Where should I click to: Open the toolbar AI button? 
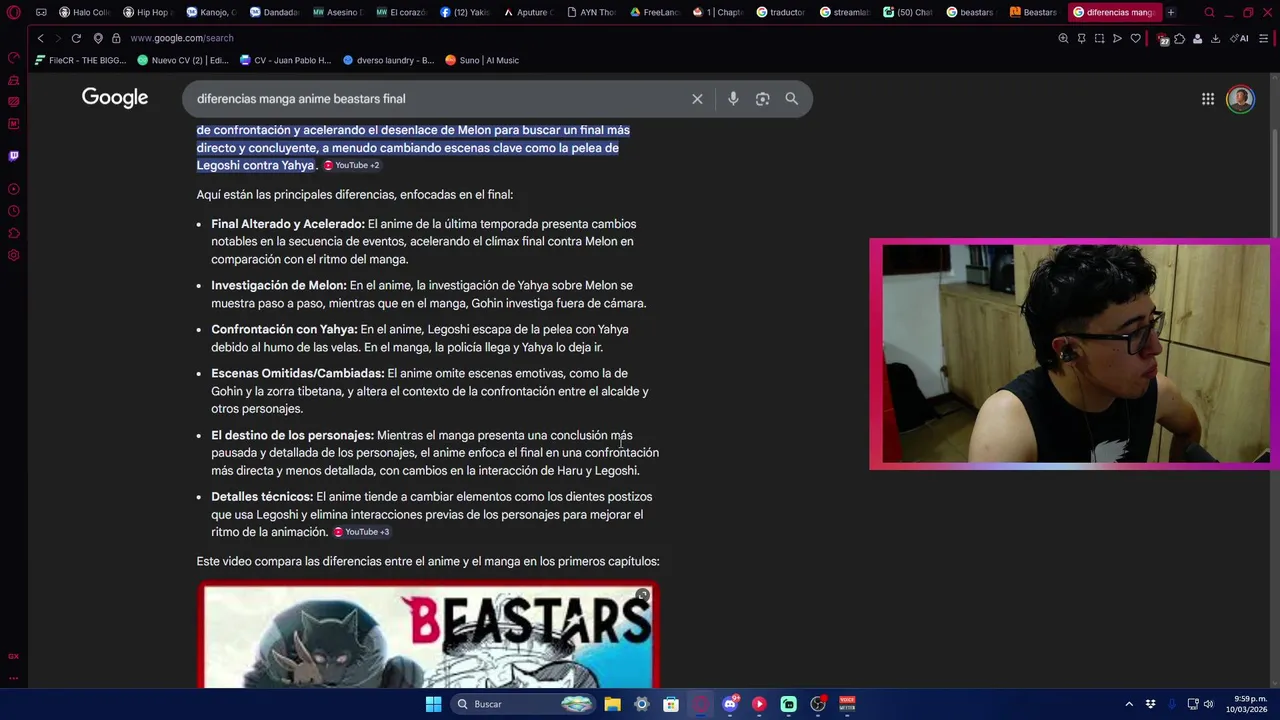[1241, 38]
